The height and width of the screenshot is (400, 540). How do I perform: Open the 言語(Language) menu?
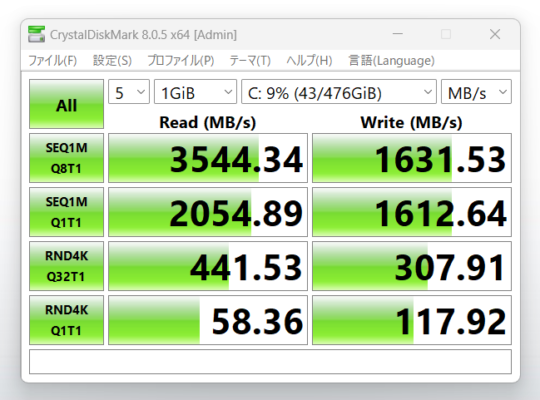click(392, 61)
